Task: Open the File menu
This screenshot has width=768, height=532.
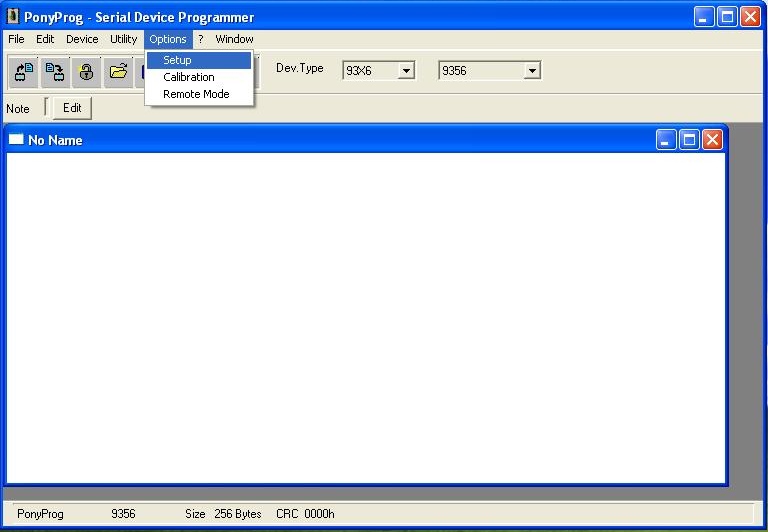Action: pyautogui.click(x=16, y=39)
